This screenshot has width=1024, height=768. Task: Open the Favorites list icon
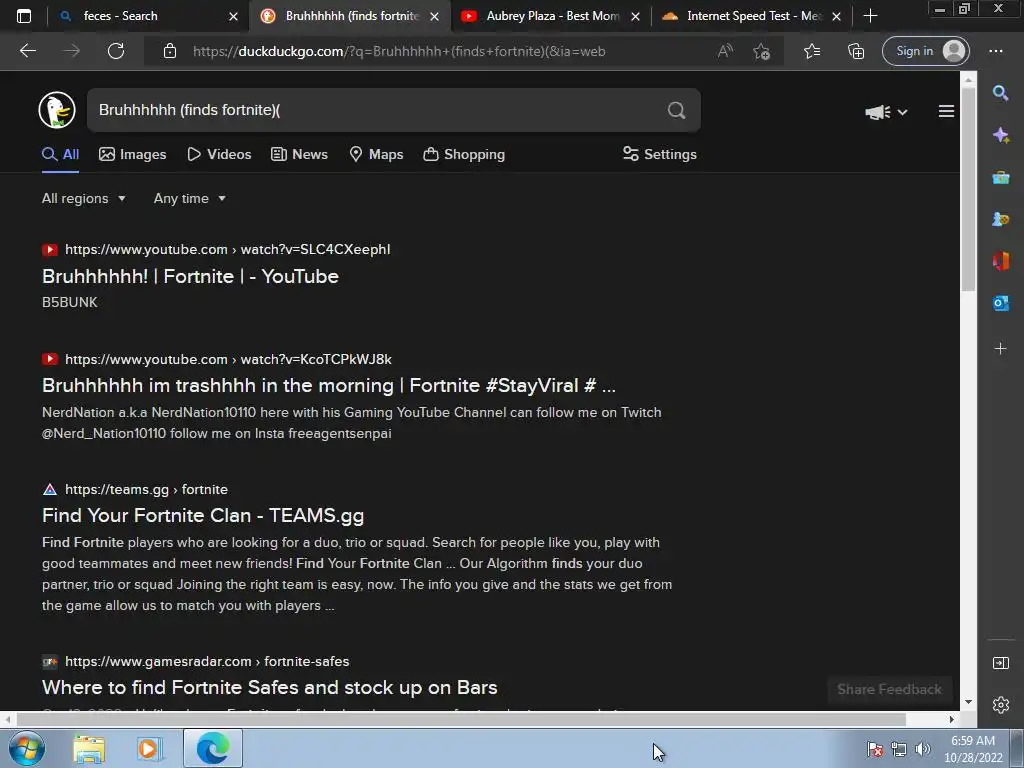[812, 51]
